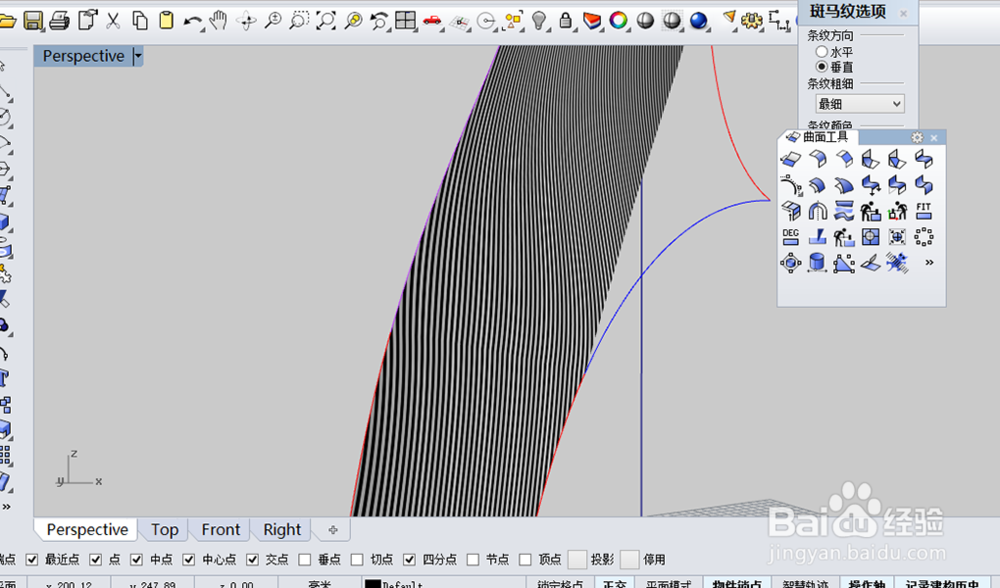Image resolution: width=1000 pixels, height=588 pixels.
Task: Add a new viewport tab
Action: tap(333, 530)
